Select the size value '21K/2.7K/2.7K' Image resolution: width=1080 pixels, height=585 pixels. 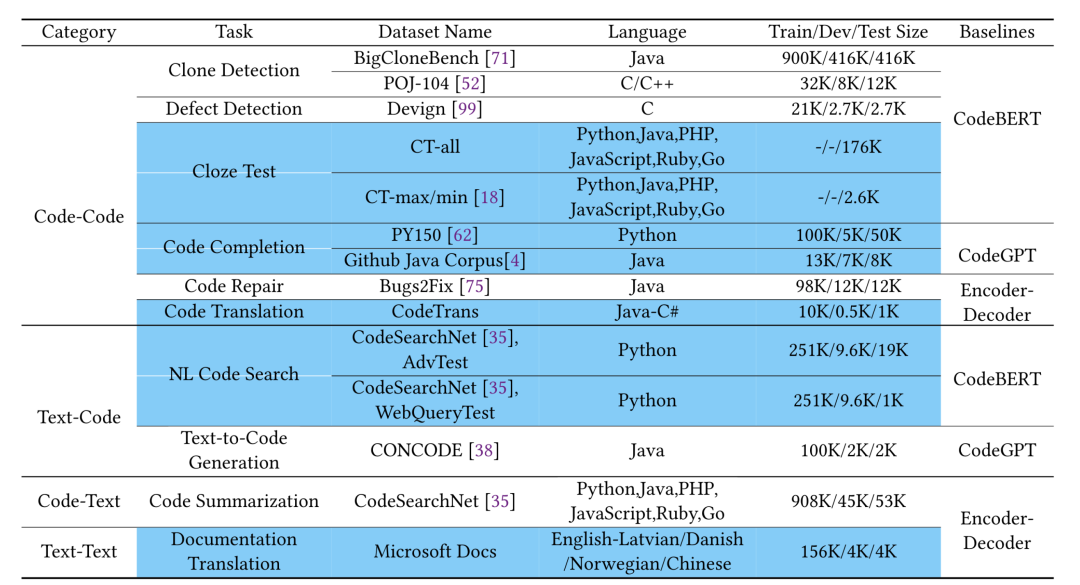tap(848, 109)
